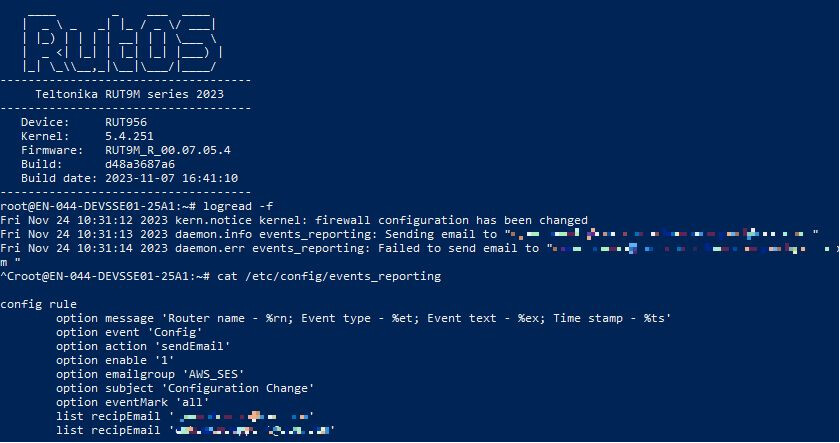Click the device name RUT956
This screenshot has height=443, width=840.
126,122
